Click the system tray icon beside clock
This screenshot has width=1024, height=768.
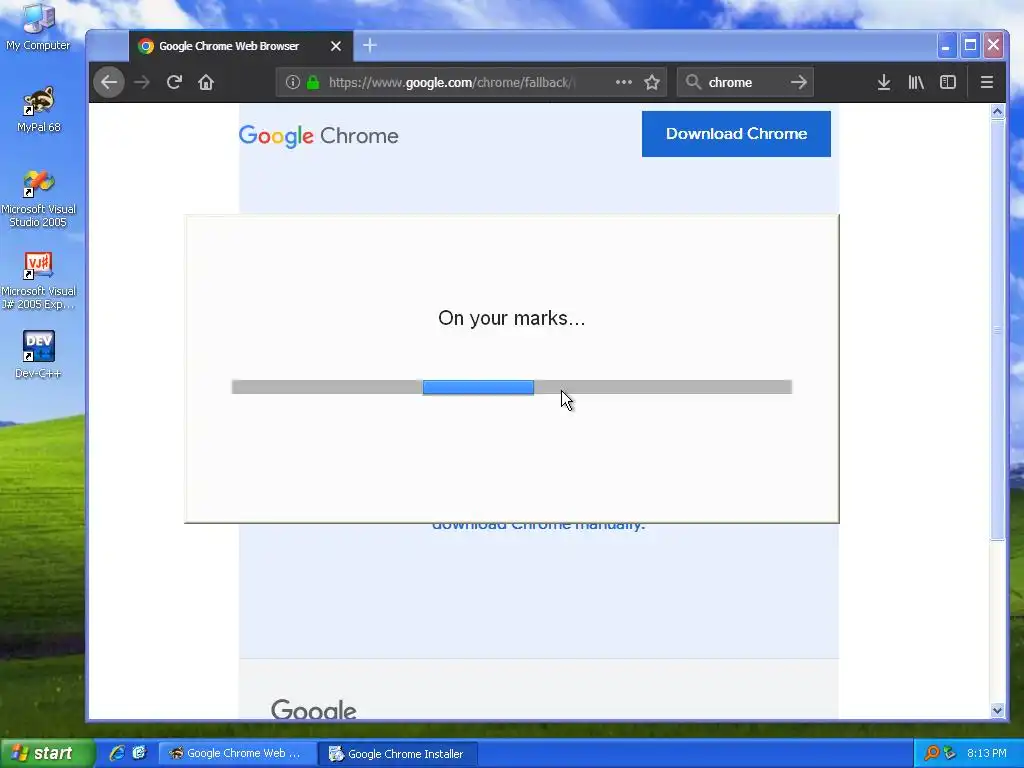[x=950, y=753]
